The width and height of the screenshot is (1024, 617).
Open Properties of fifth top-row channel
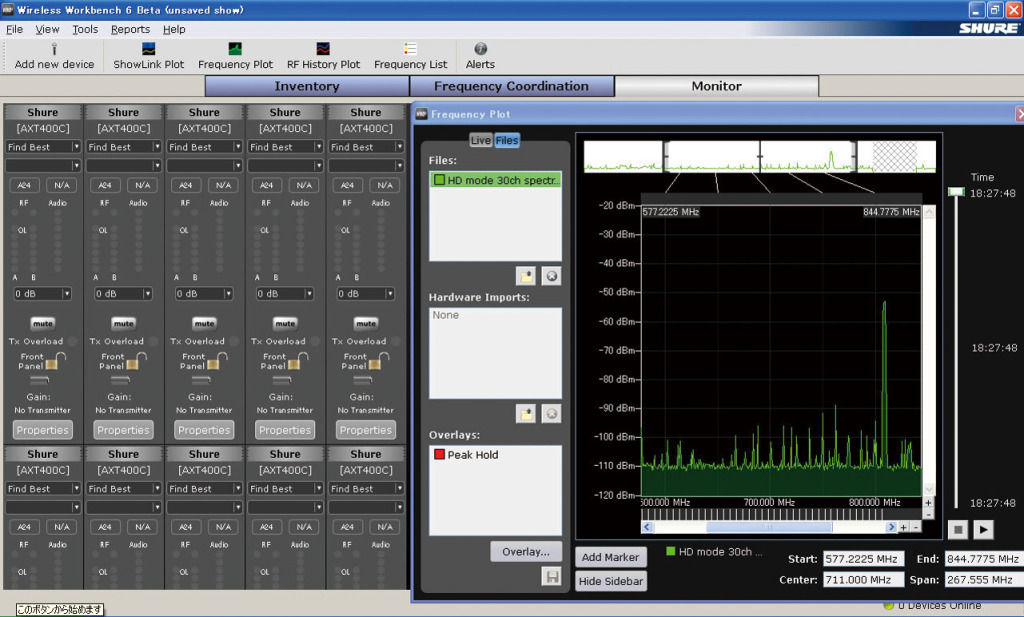[x=366, y=430]
